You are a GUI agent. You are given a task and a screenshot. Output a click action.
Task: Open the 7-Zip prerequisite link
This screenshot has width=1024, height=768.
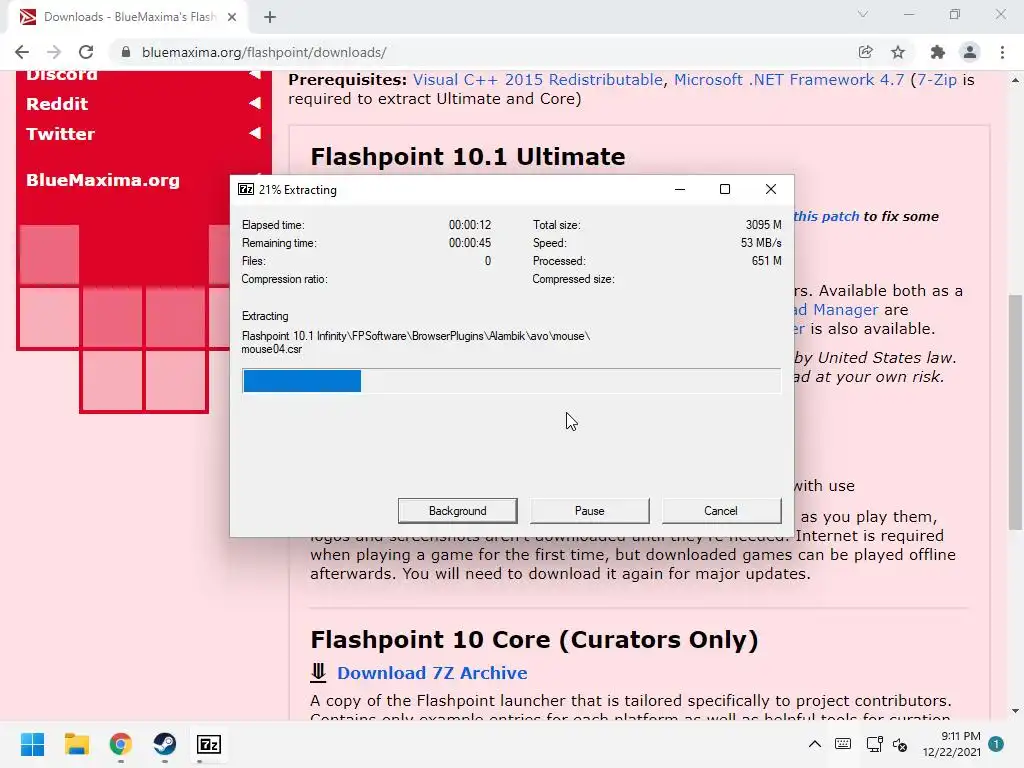[936, 80]
